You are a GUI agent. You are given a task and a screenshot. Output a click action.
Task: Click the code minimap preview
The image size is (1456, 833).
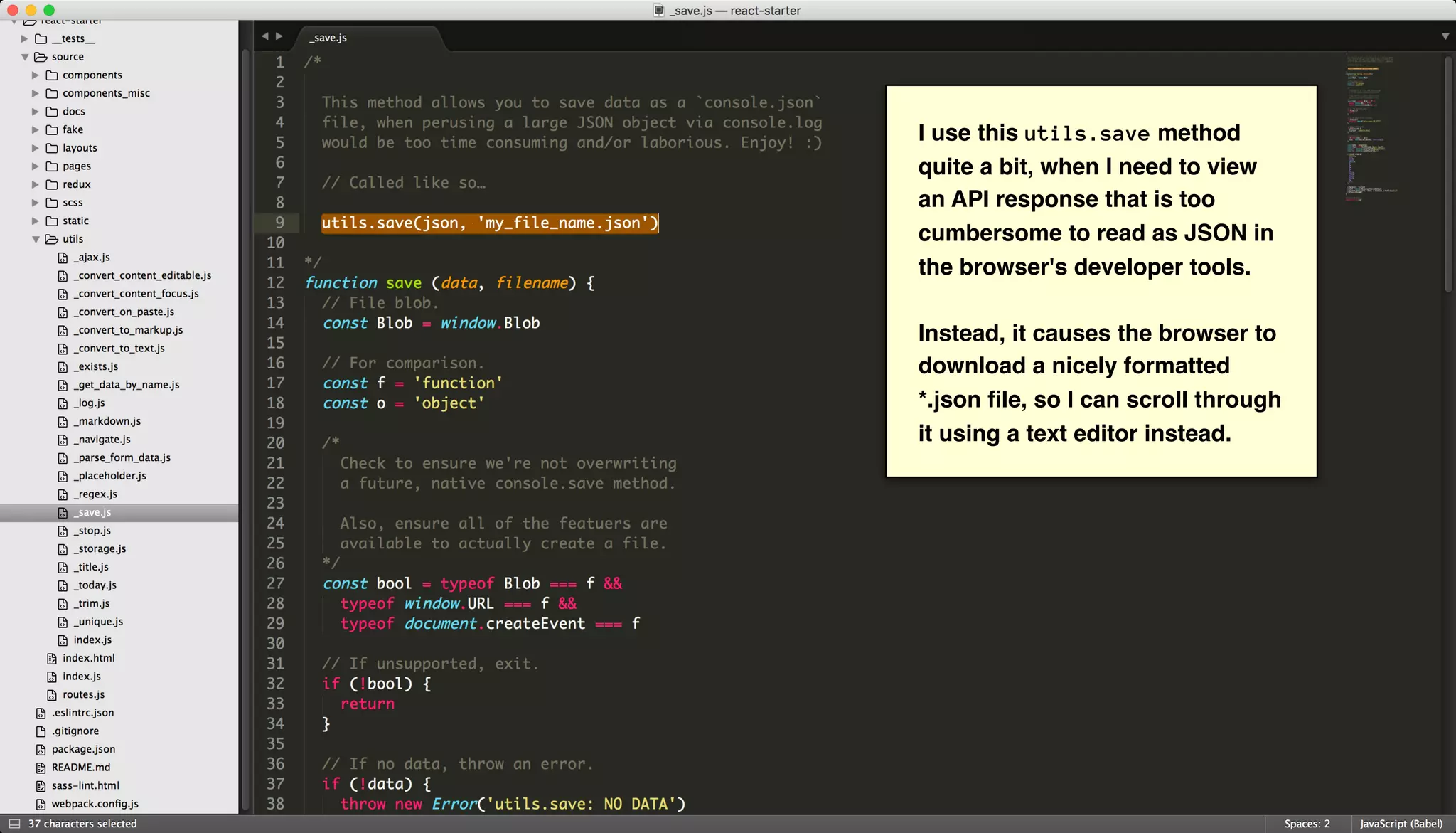click(1372, 128)
